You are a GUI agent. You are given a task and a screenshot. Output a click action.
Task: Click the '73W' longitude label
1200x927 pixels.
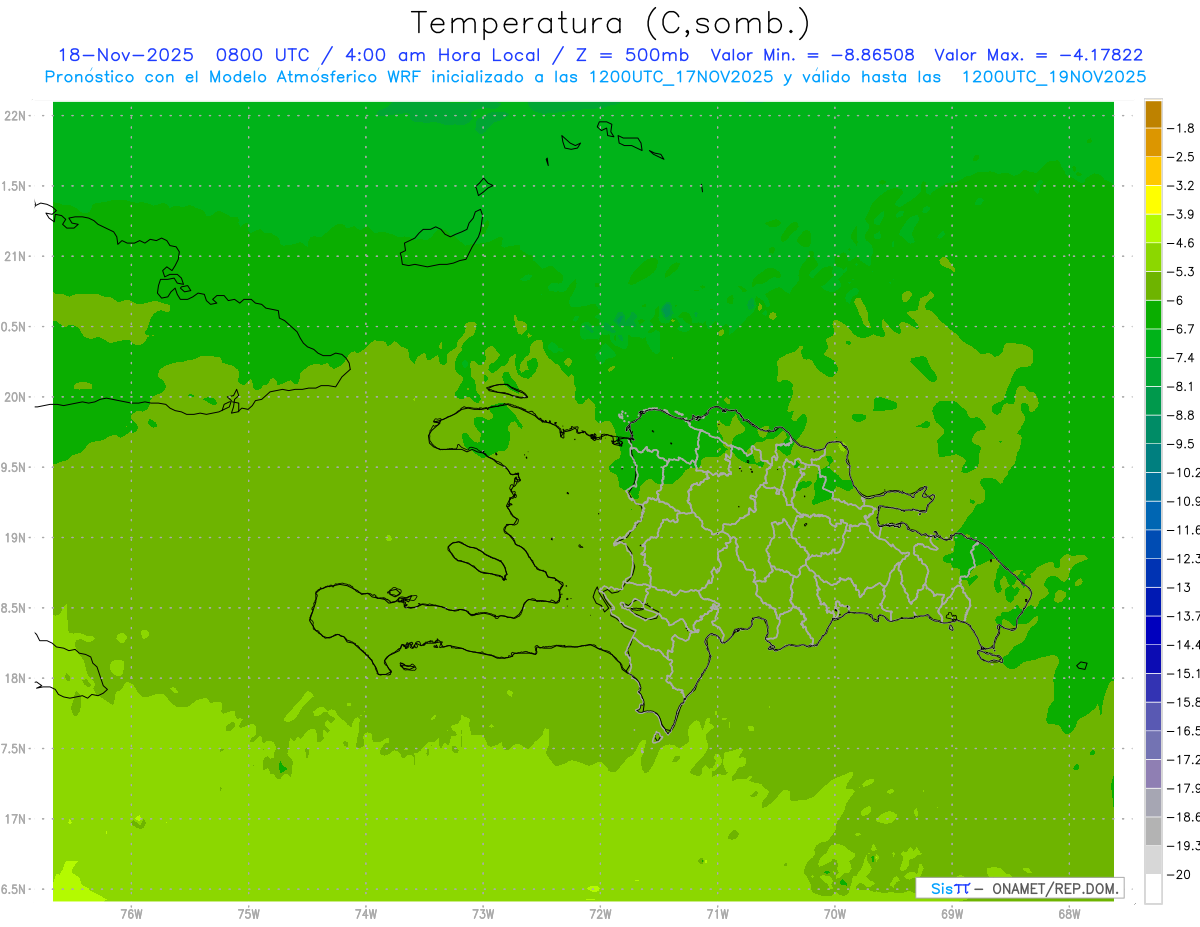(x=483, y=914)
